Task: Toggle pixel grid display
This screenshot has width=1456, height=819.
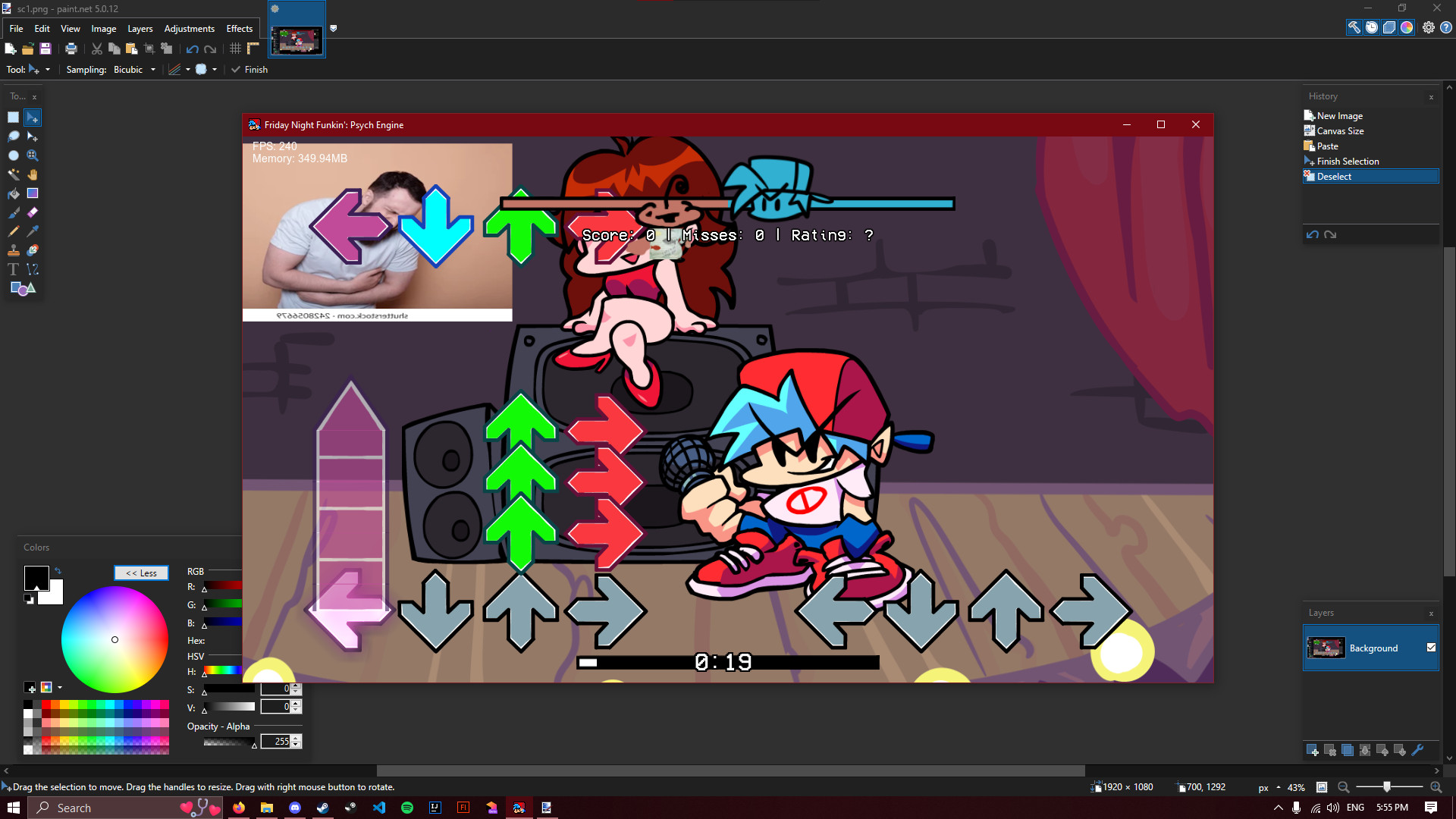Action: [x=236, y=49]
